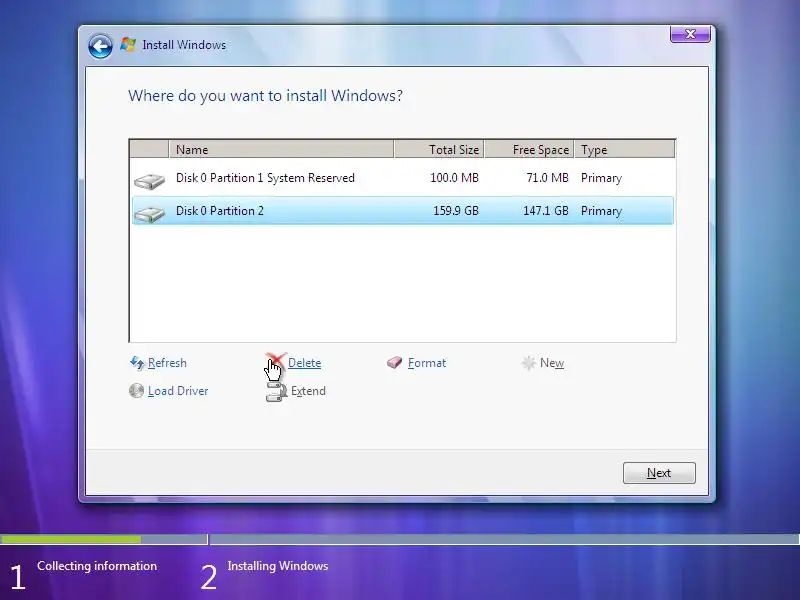This screenshot has height=600, width=800.
Task: Click drive icon for Disk 0 Partition 2
Action: pos(149,213)
